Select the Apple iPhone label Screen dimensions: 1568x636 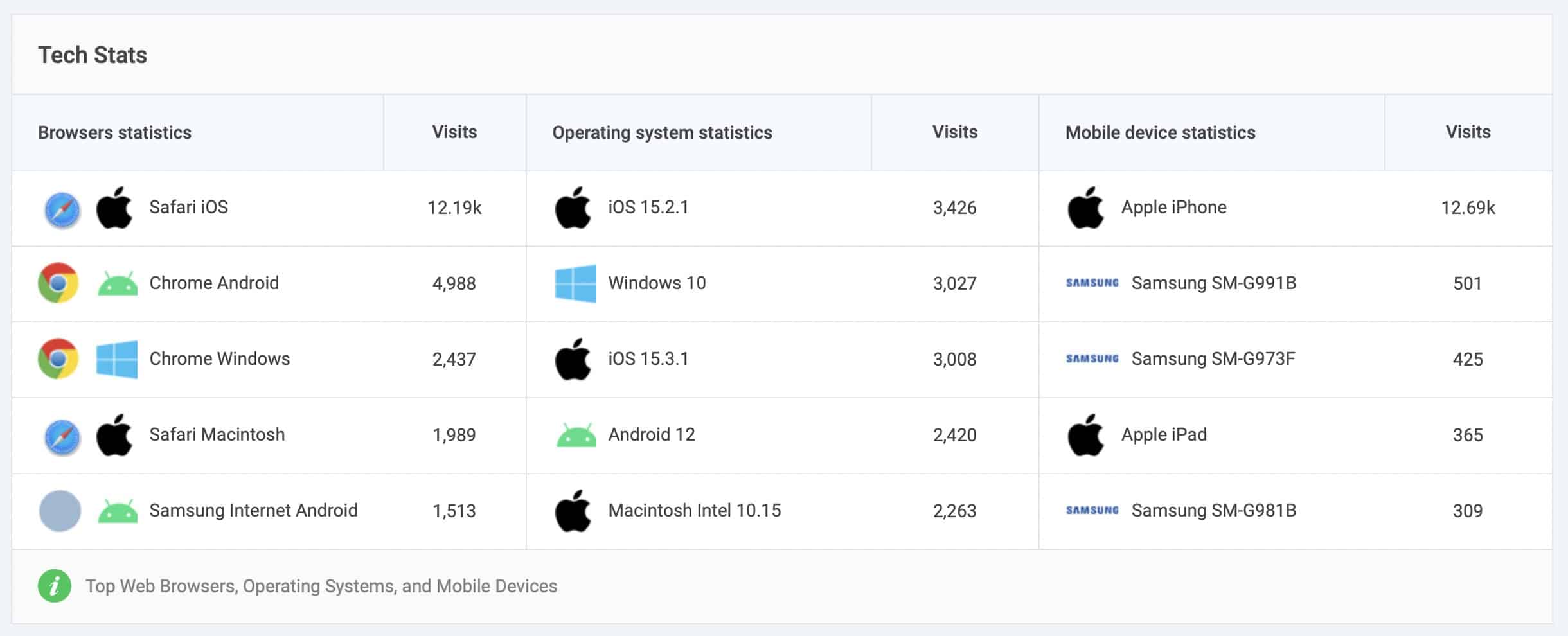coord(1174,208)
